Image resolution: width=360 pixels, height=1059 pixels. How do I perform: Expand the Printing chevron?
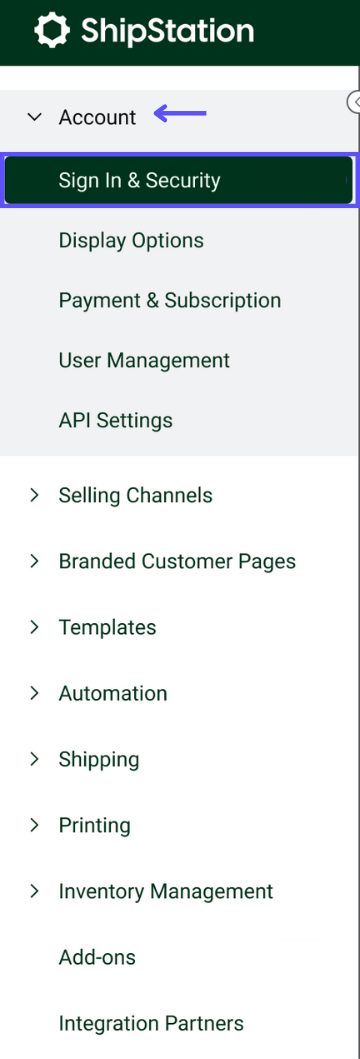point(34,825)
